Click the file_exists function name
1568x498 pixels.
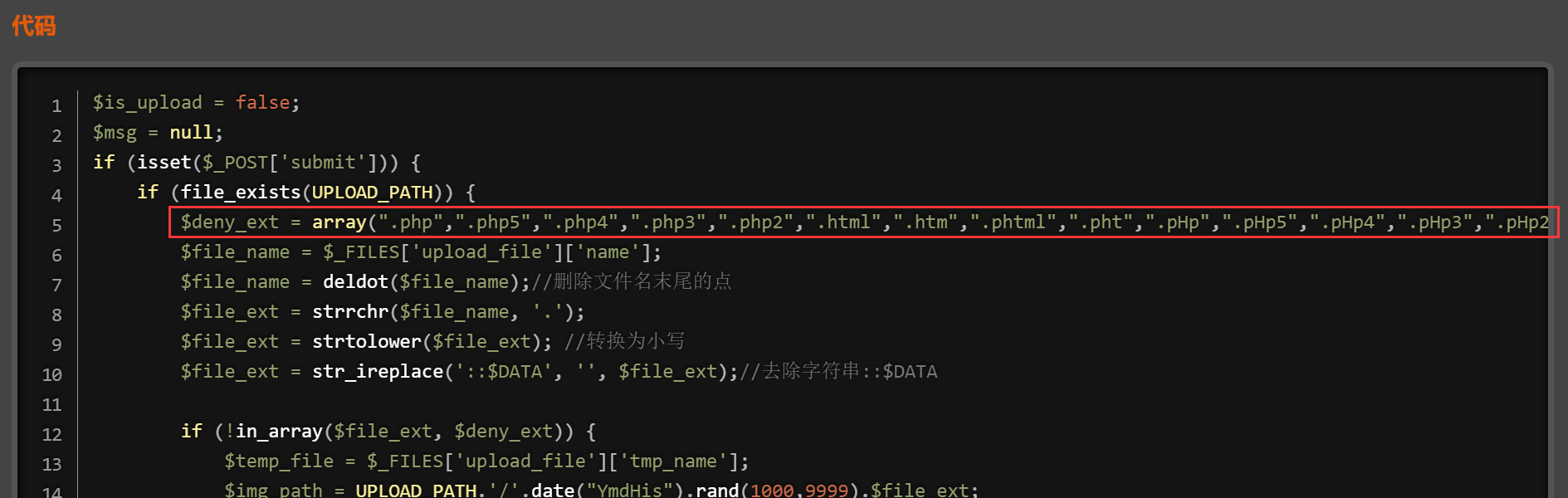pyautogui.click(x=240, y=193)
